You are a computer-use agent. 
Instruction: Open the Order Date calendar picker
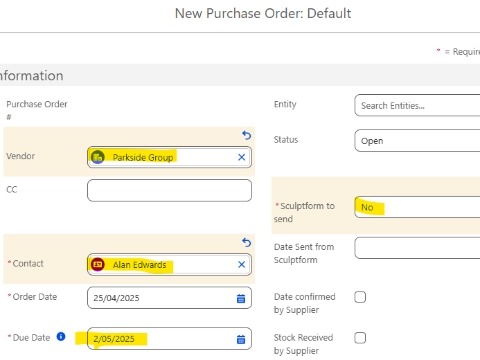tap(241, 298)
